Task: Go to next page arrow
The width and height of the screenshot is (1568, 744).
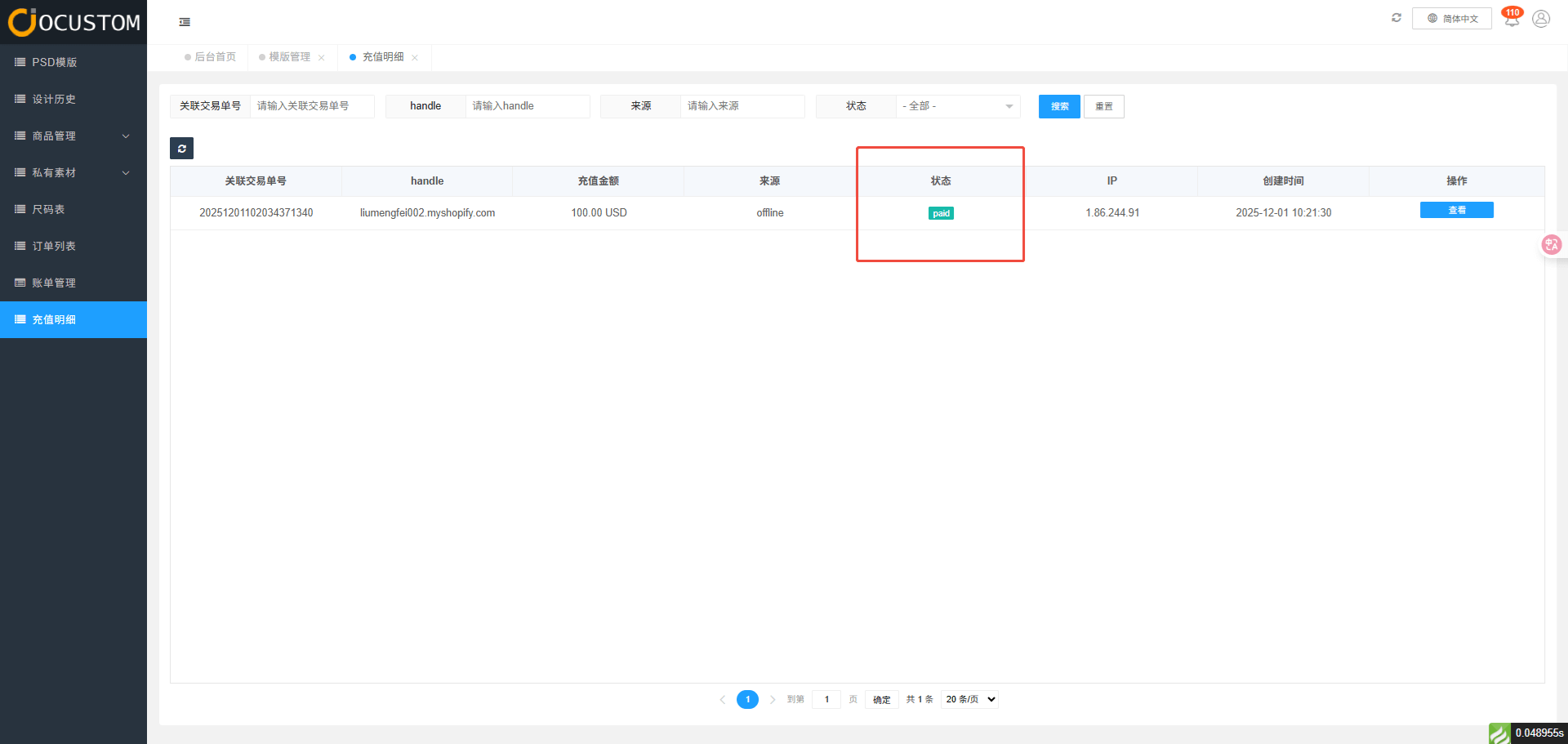Action: 773,700
